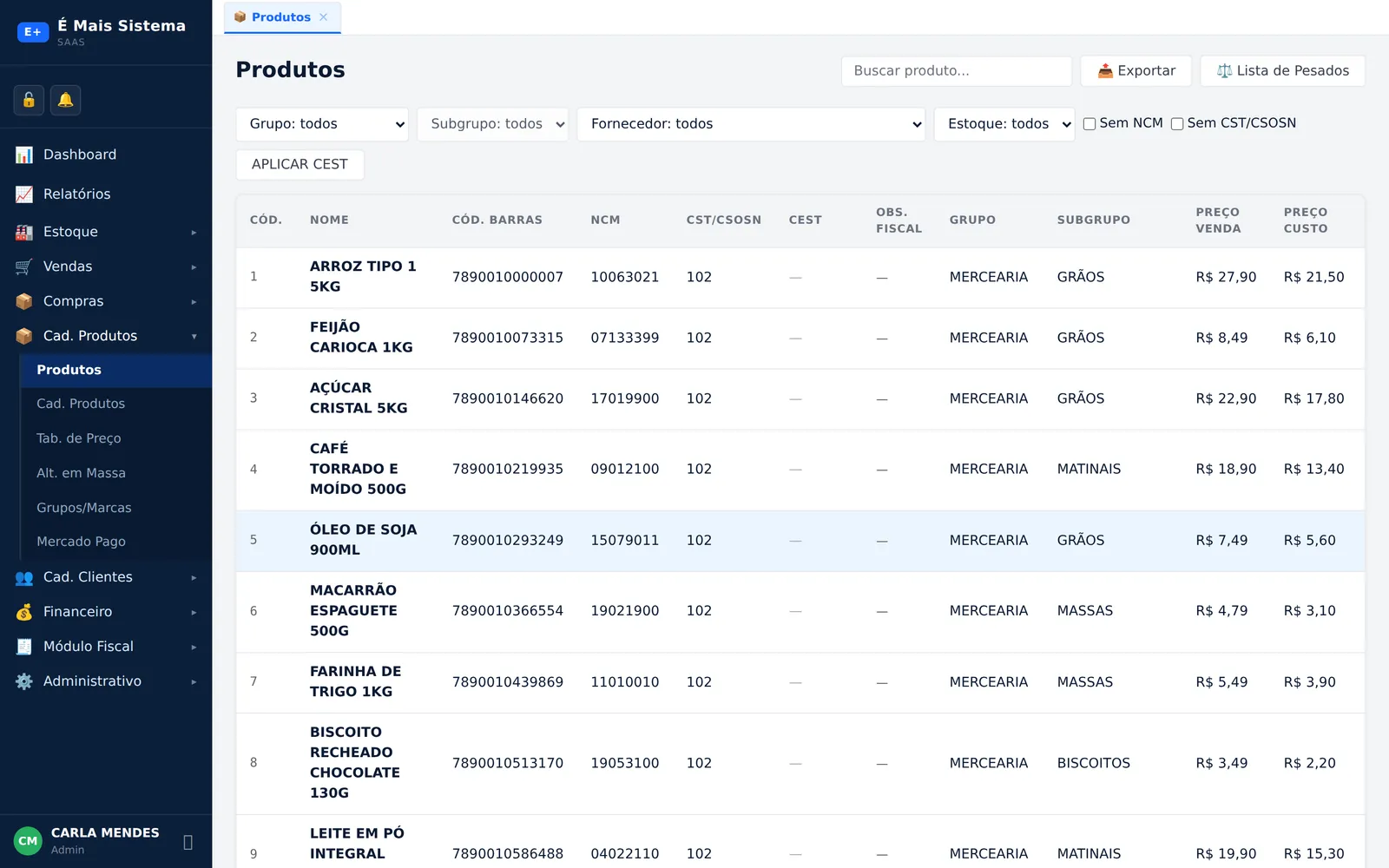Click barcode 7890010000007
The image size is (1389, 868).
click(x=508, y=277)
